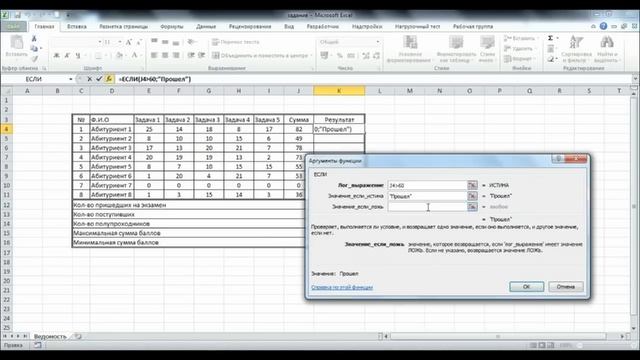Click the font color letter A icon
The width and height of the screenshot is (640, 360).
coord(134,56)
